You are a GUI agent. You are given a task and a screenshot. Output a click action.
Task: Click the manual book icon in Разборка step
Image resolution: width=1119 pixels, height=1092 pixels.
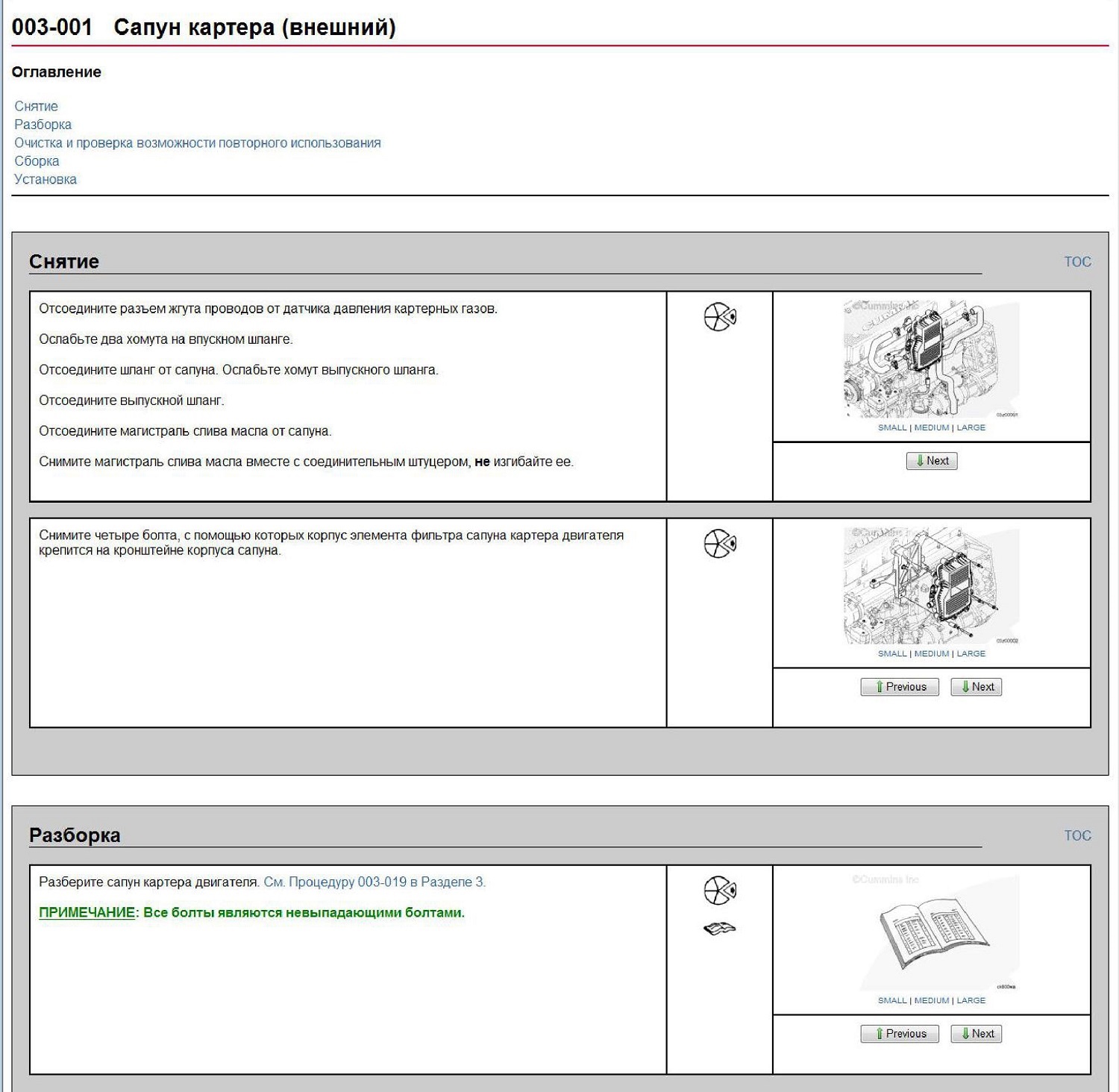coord(719,928)
